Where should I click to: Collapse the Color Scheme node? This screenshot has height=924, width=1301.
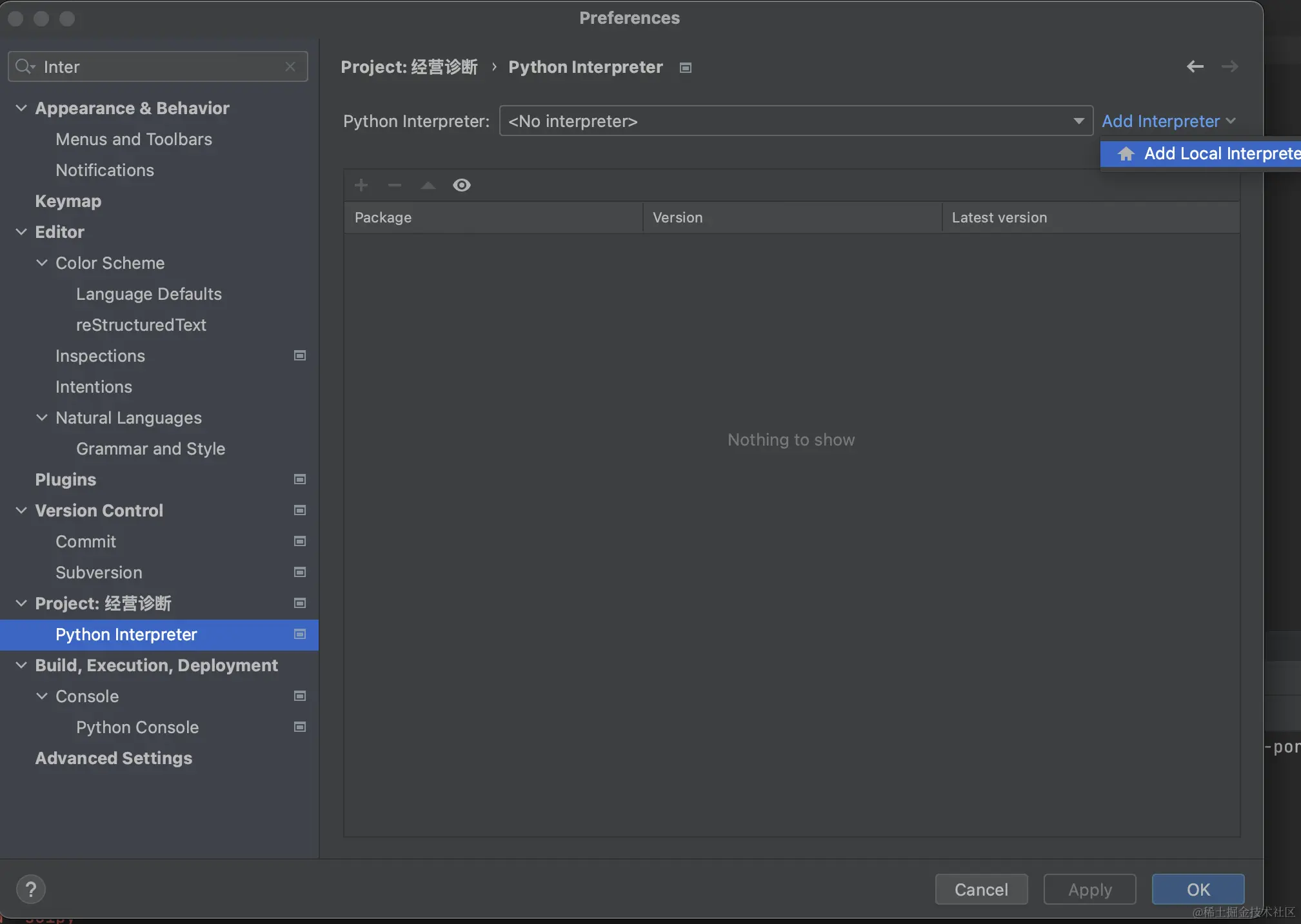[42, 262]
